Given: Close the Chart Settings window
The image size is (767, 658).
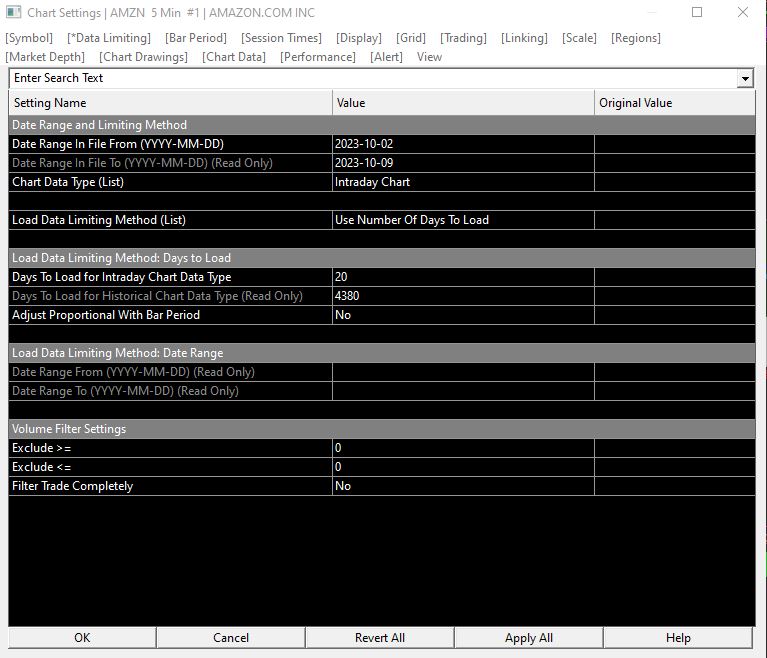Looking at the screenshot, I should tap(743, 12).
